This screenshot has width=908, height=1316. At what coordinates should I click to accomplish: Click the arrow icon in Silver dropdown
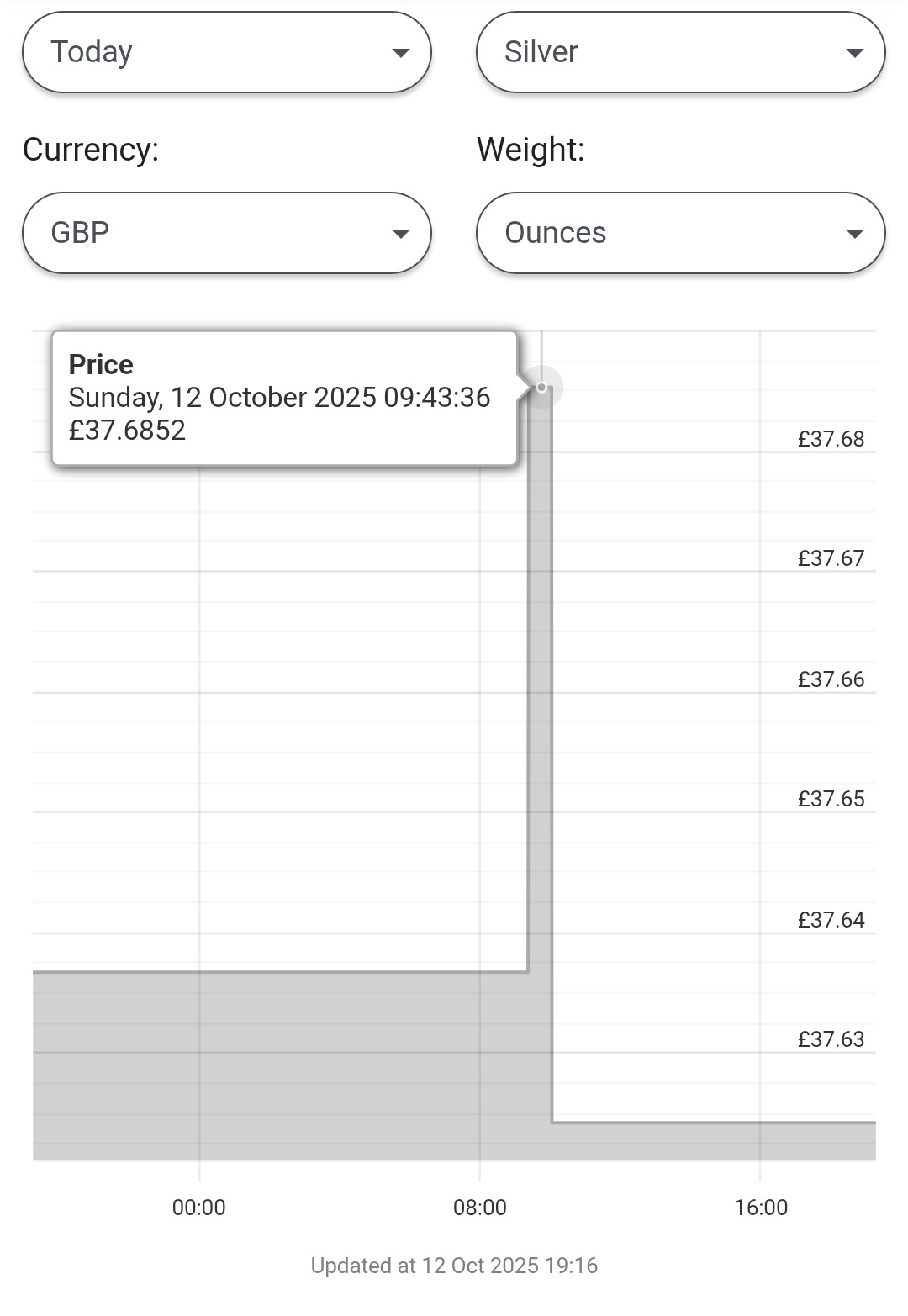pos(854,53)
